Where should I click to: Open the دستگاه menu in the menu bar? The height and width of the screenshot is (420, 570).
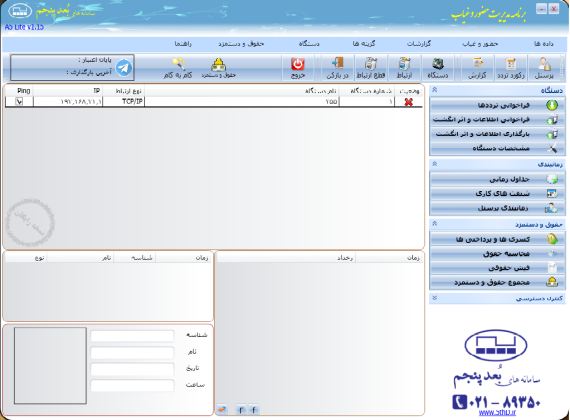309,44
